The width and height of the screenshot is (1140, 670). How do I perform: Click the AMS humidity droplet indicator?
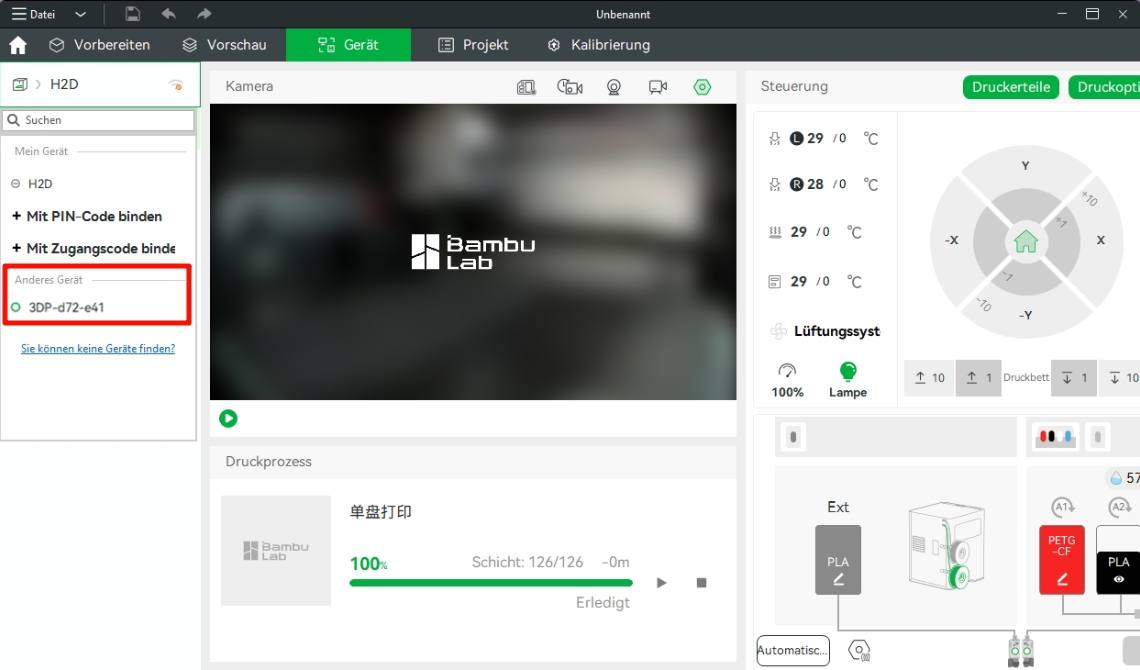pos(1123,478)
